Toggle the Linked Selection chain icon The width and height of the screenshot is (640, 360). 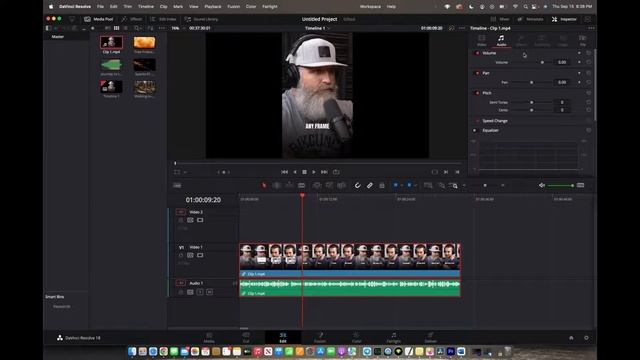[369, 185]
